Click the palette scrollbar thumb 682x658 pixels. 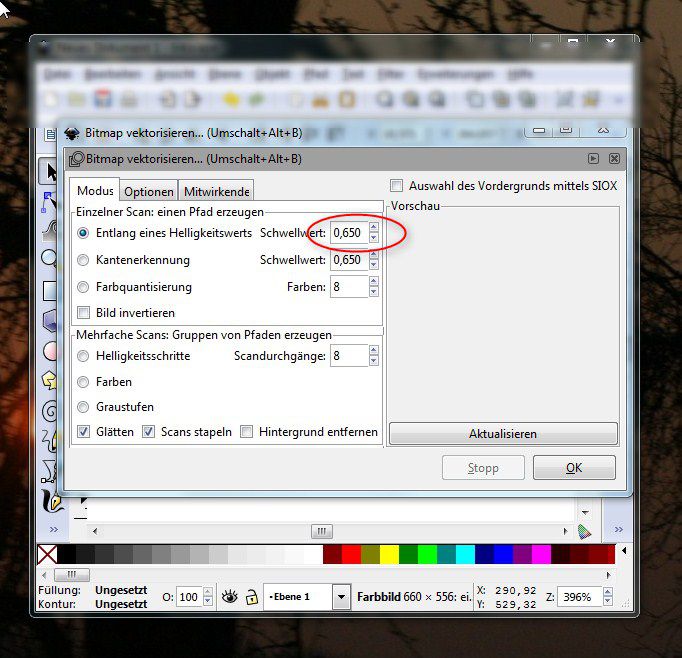point(72,574)
